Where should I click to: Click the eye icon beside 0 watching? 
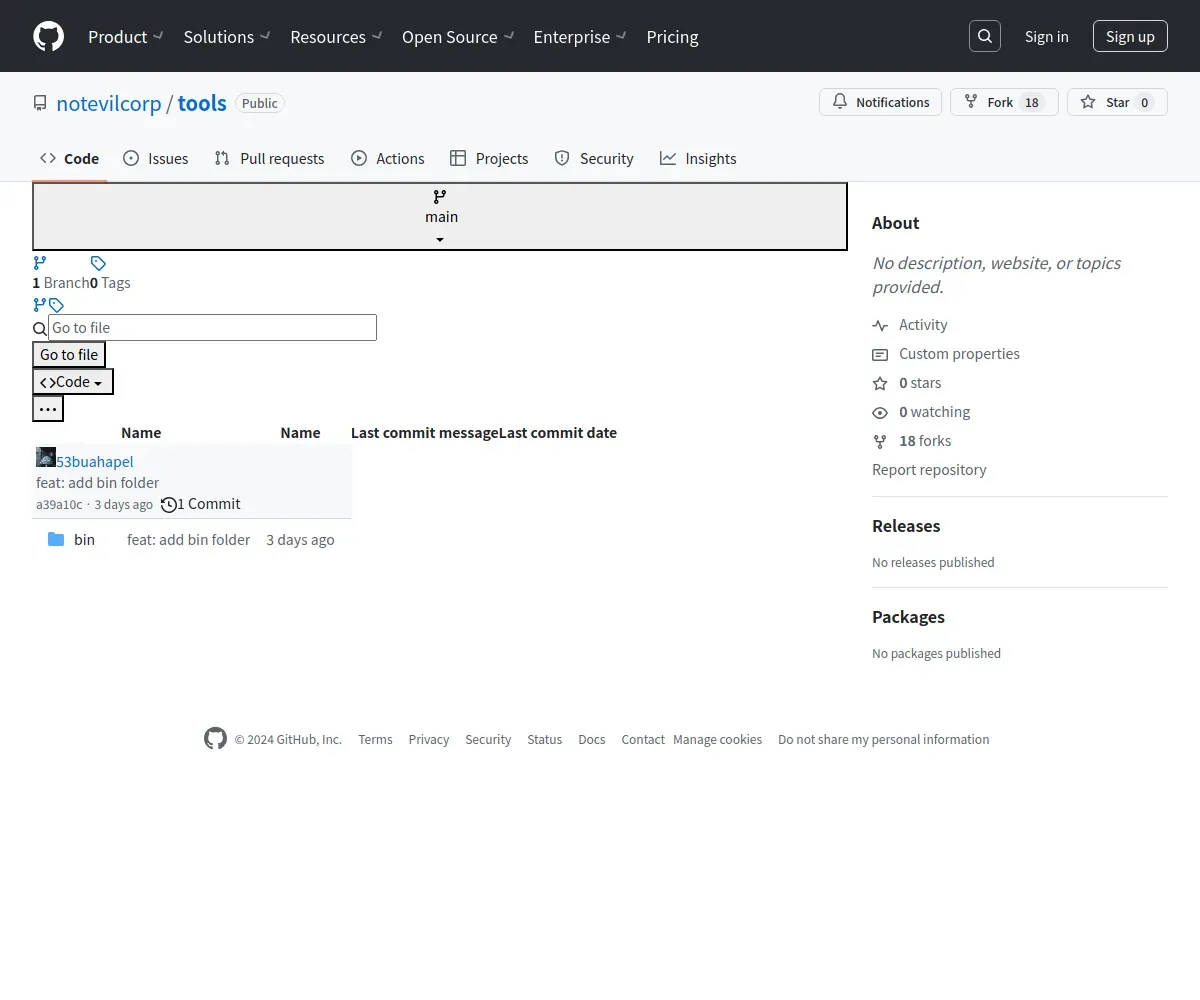880,412
